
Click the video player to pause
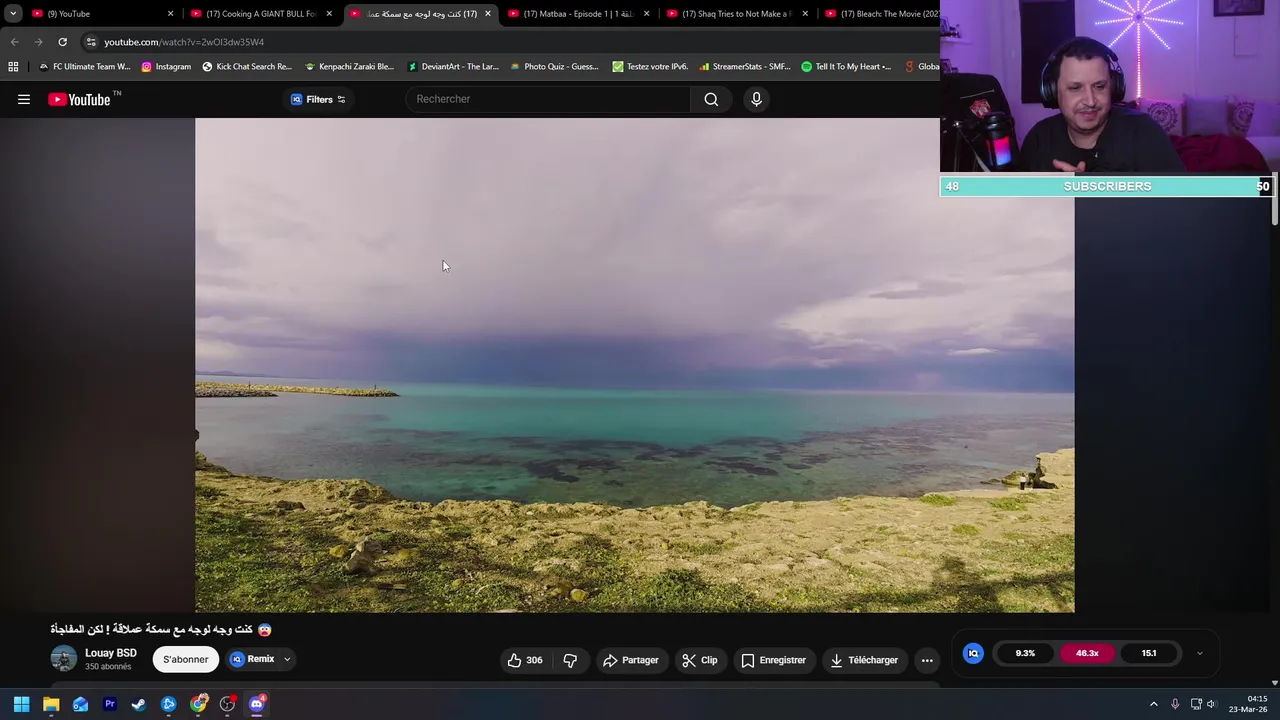point(635,365)
